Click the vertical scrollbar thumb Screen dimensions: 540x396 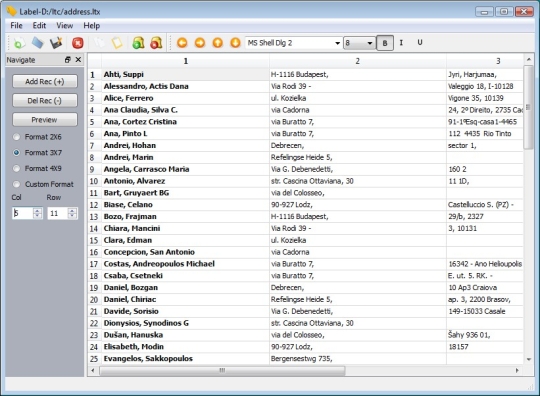coord(528,107)
